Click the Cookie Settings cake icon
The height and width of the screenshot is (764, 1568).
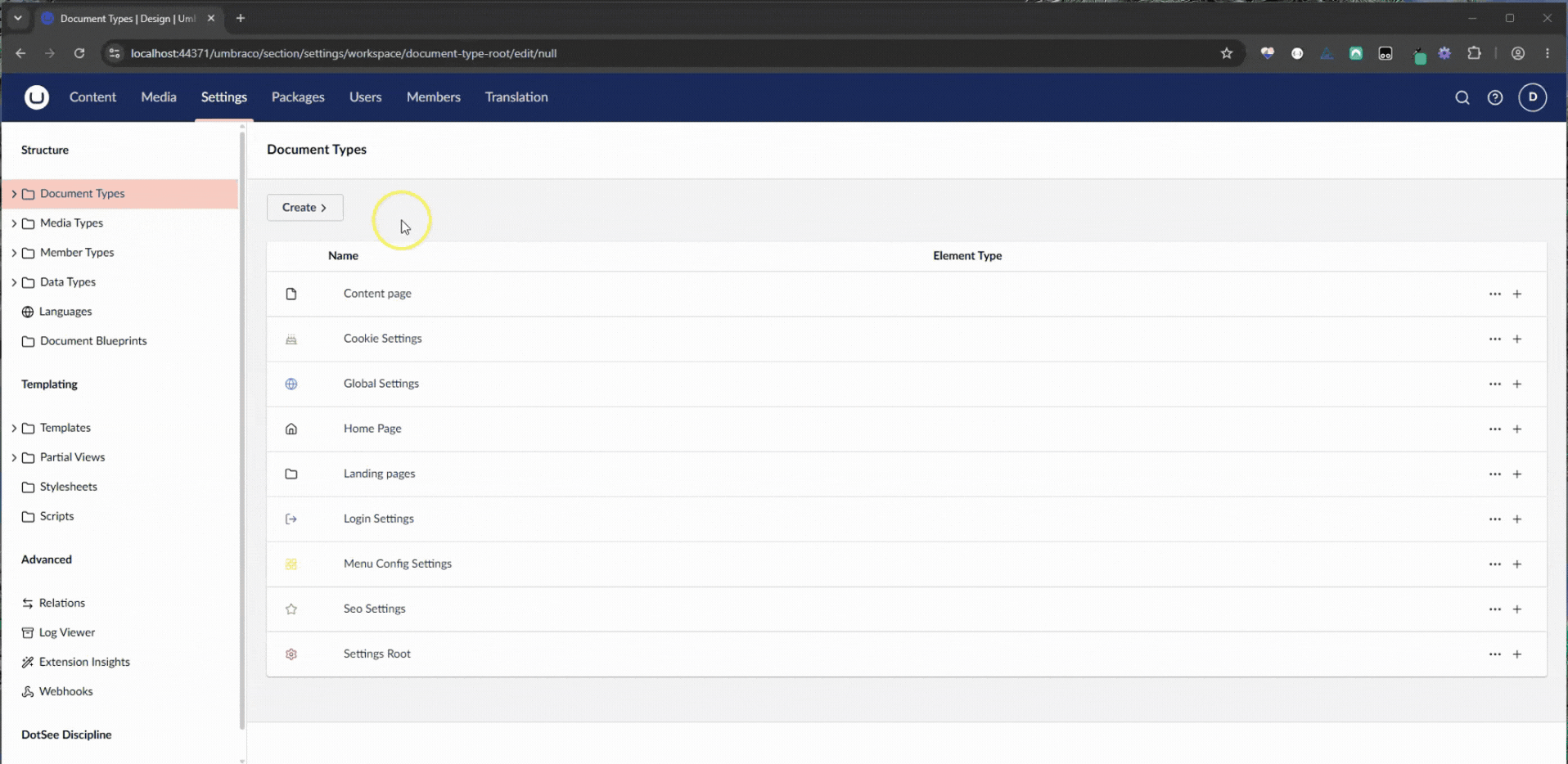click(291, 339)
